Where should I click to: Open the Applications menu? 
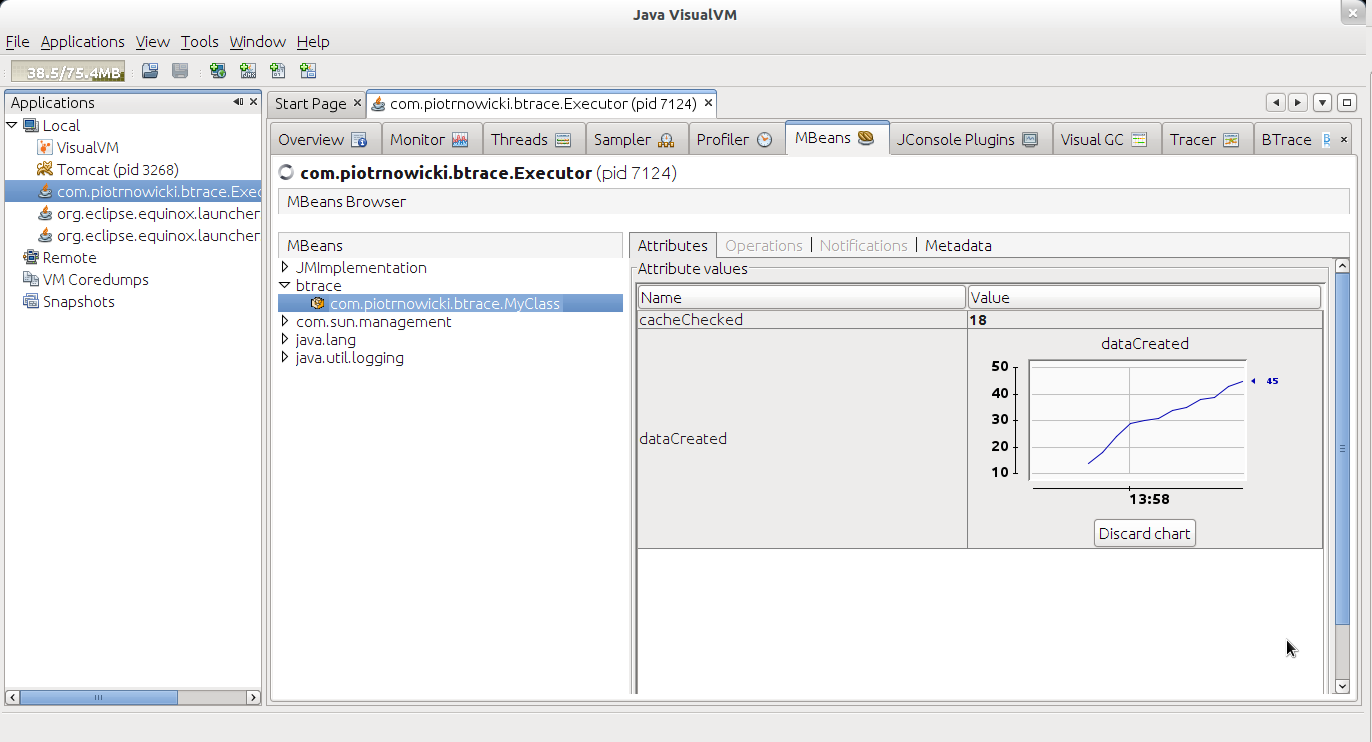[82, 41]
